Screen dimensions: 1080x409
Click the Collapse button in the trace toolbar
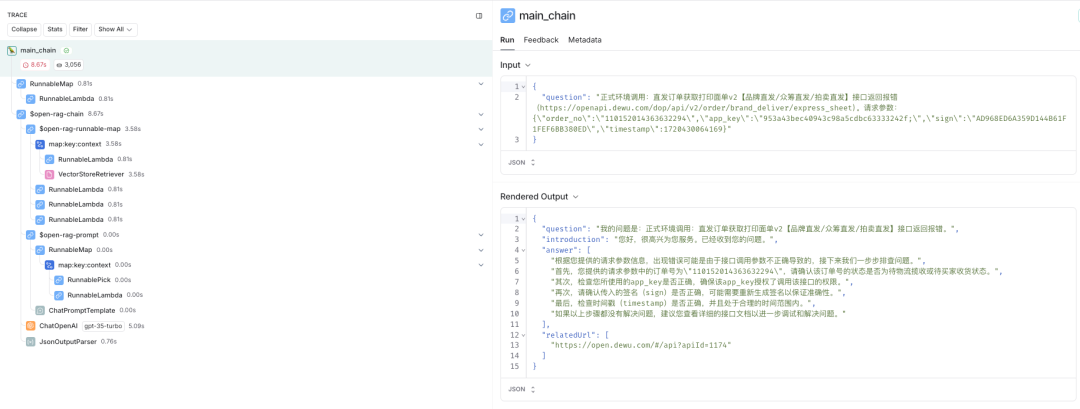(24, 30)
